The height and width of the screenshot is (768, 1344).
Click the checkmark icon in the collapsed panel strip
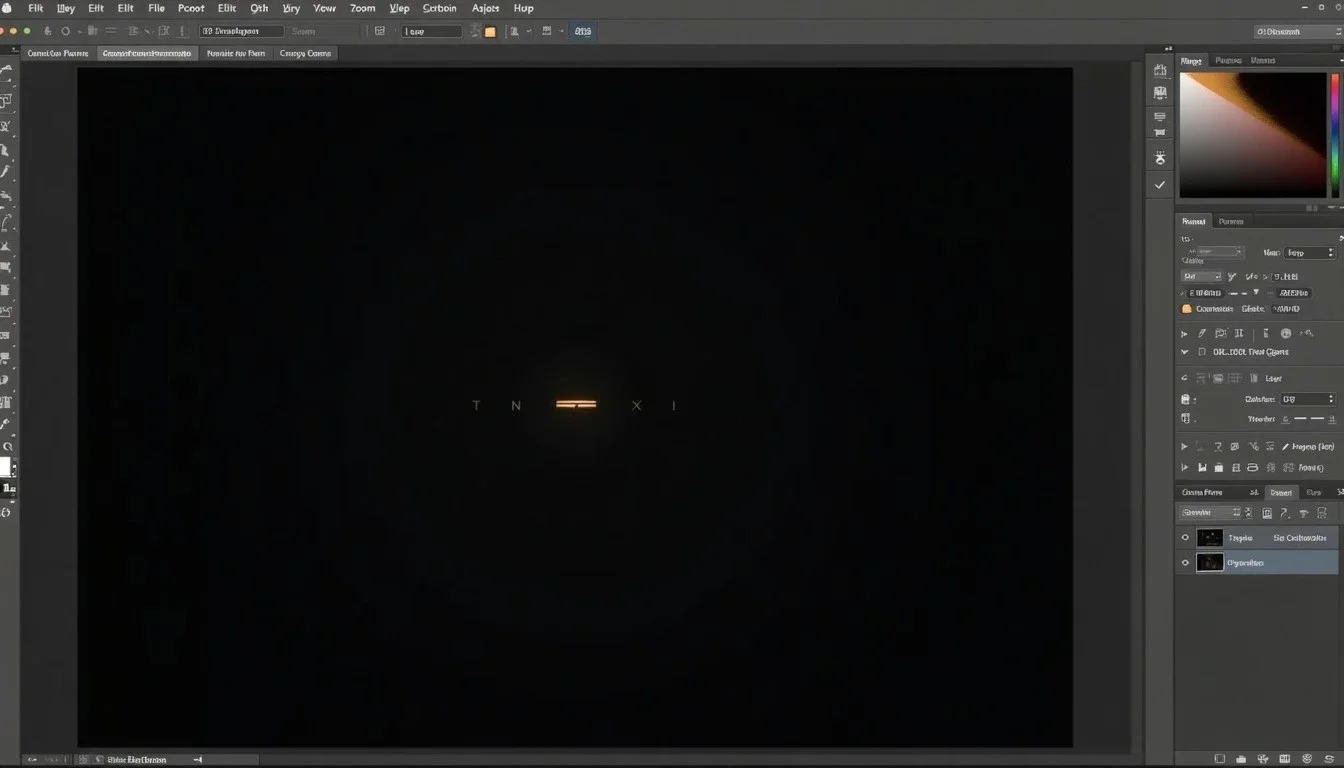point(1160,185)
